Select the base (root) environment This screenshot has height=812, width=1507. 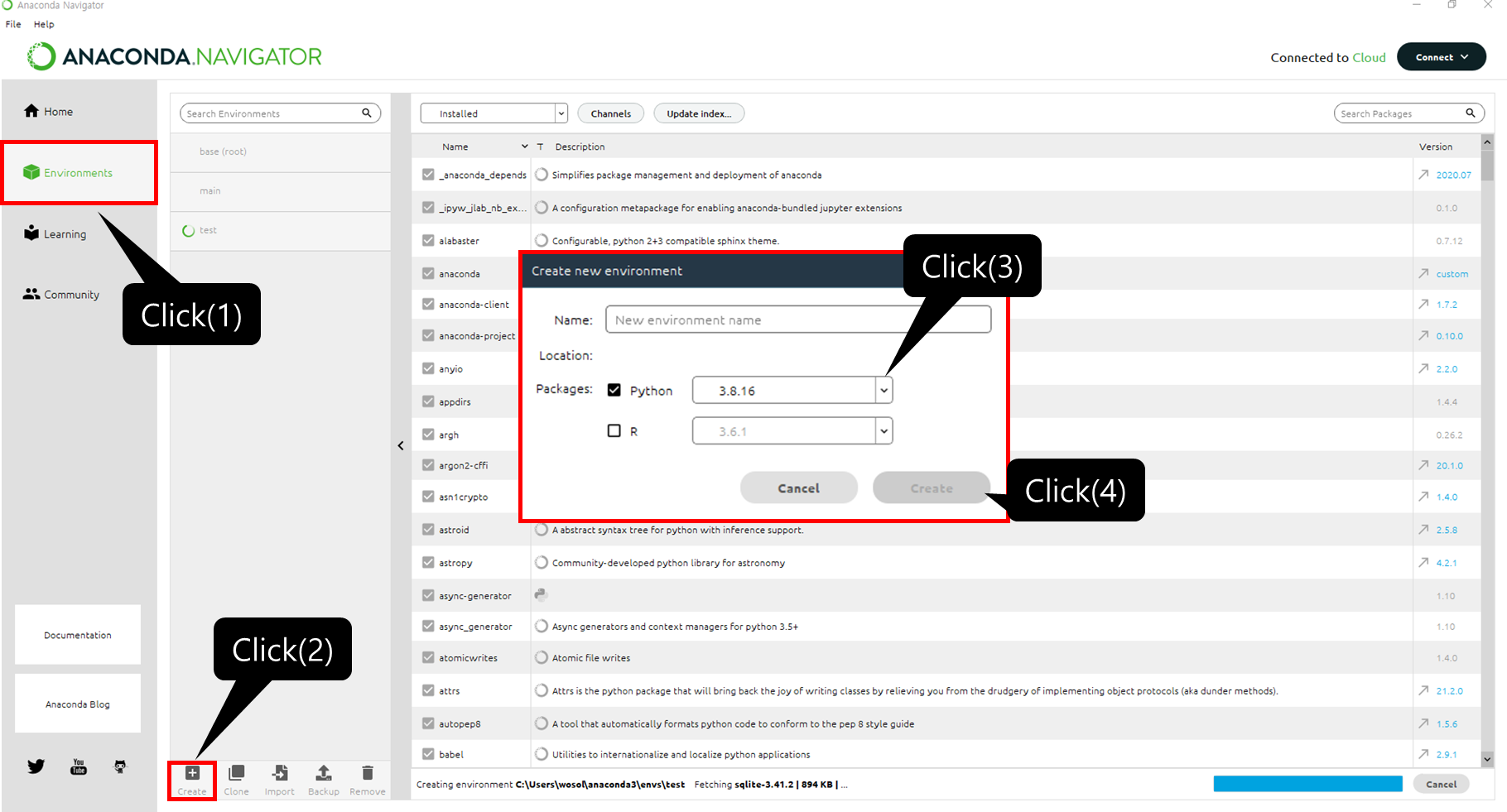click(x=281, y=151)
